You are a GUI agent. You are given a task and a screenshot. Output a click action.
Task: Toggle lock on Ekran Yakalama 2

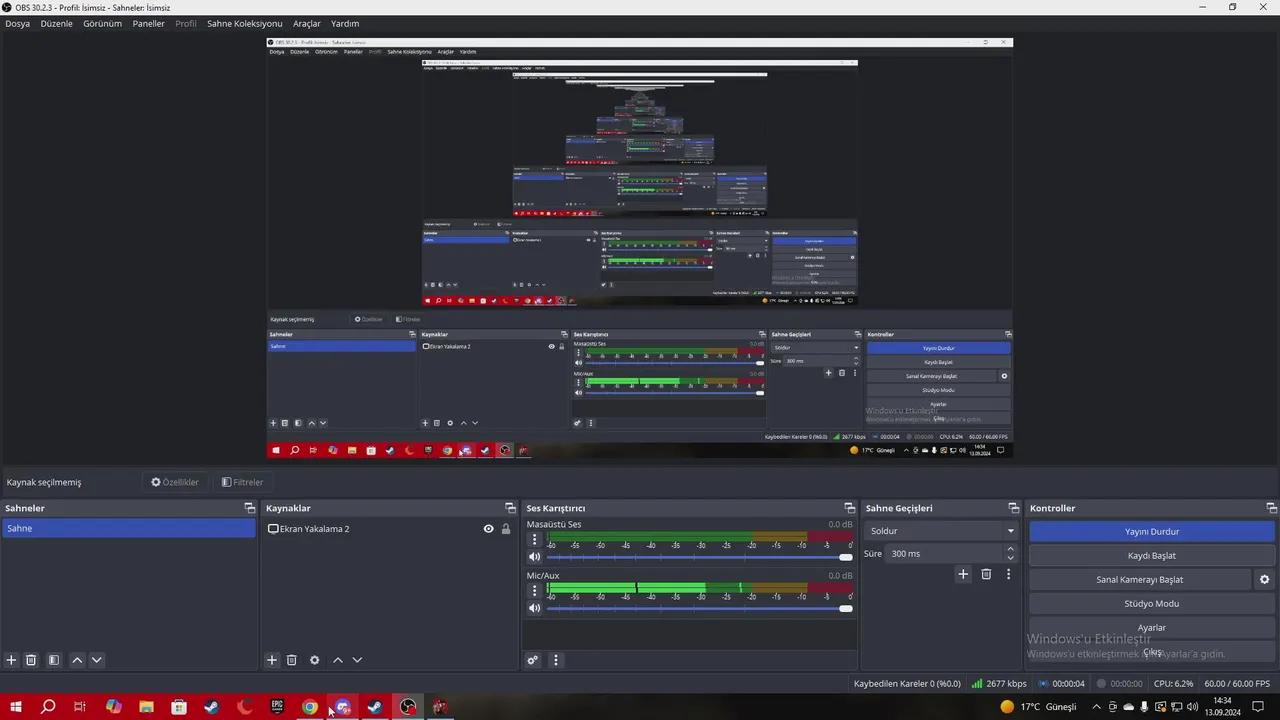506,529
